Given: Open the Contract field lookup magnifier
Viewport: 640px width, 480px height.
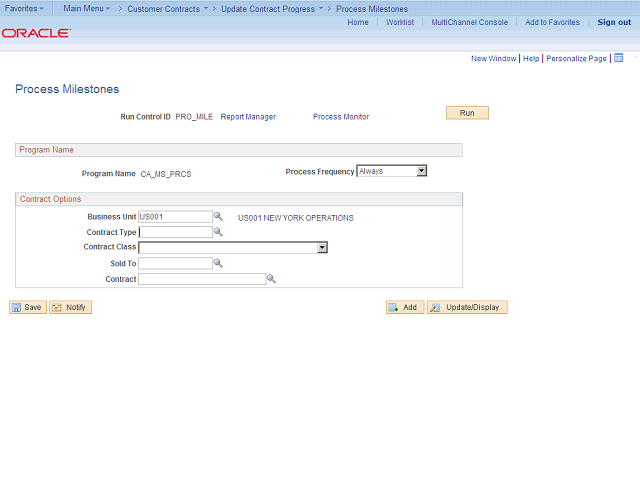Looking at the screenshot, I should pos(270,279).
